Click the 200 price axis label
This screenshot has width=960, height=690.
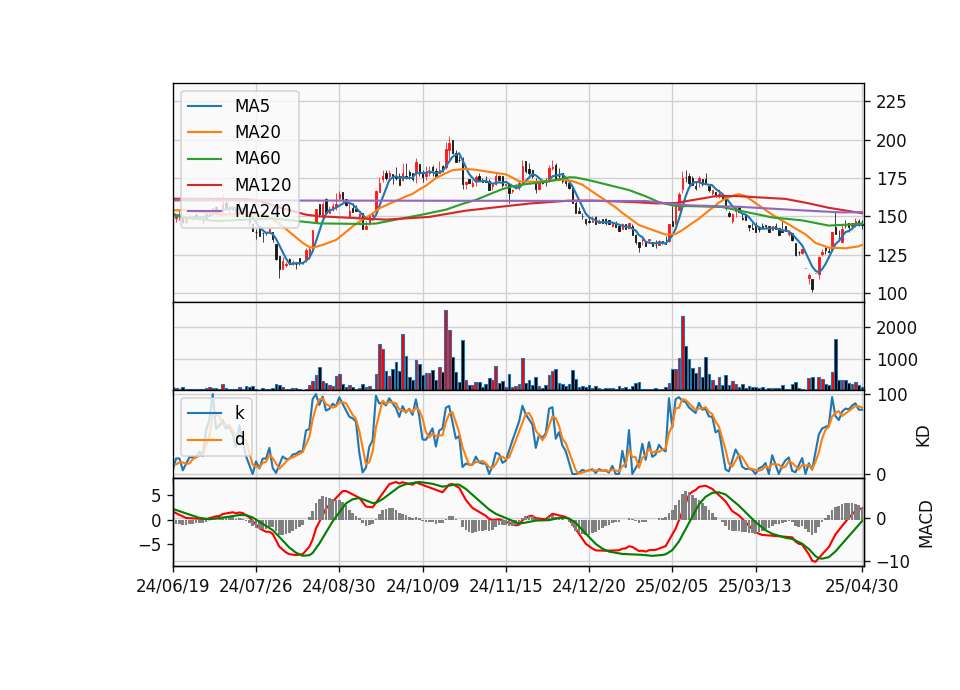891,141
